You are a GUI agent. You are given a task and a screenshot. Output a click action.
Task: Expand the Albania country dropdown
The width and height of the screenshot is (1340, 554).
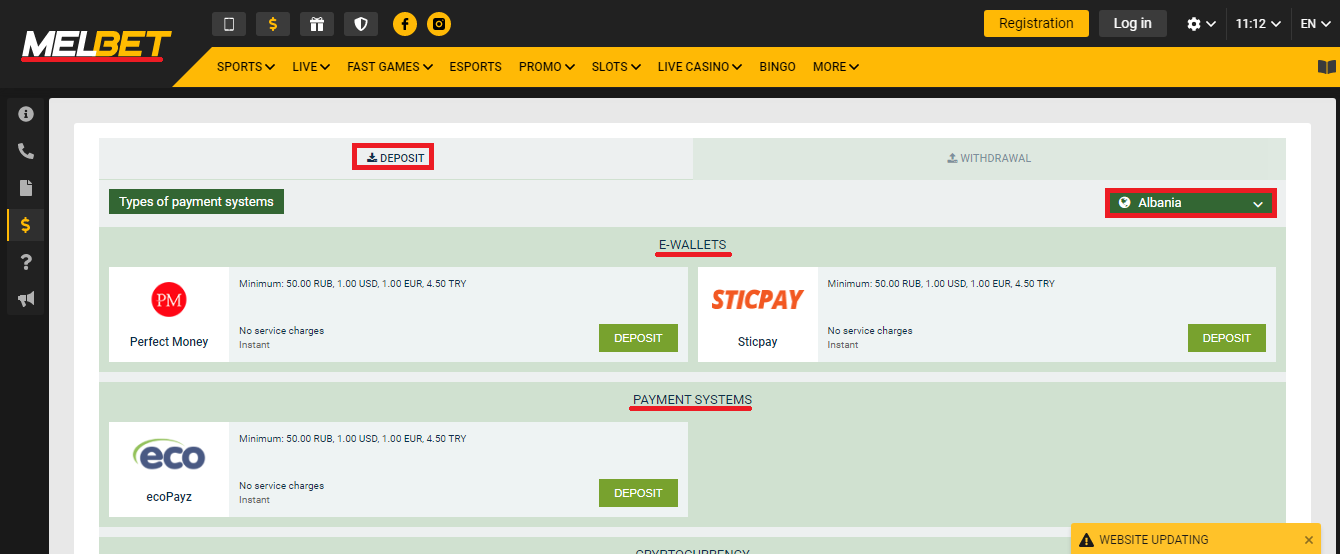[1190, 203]
